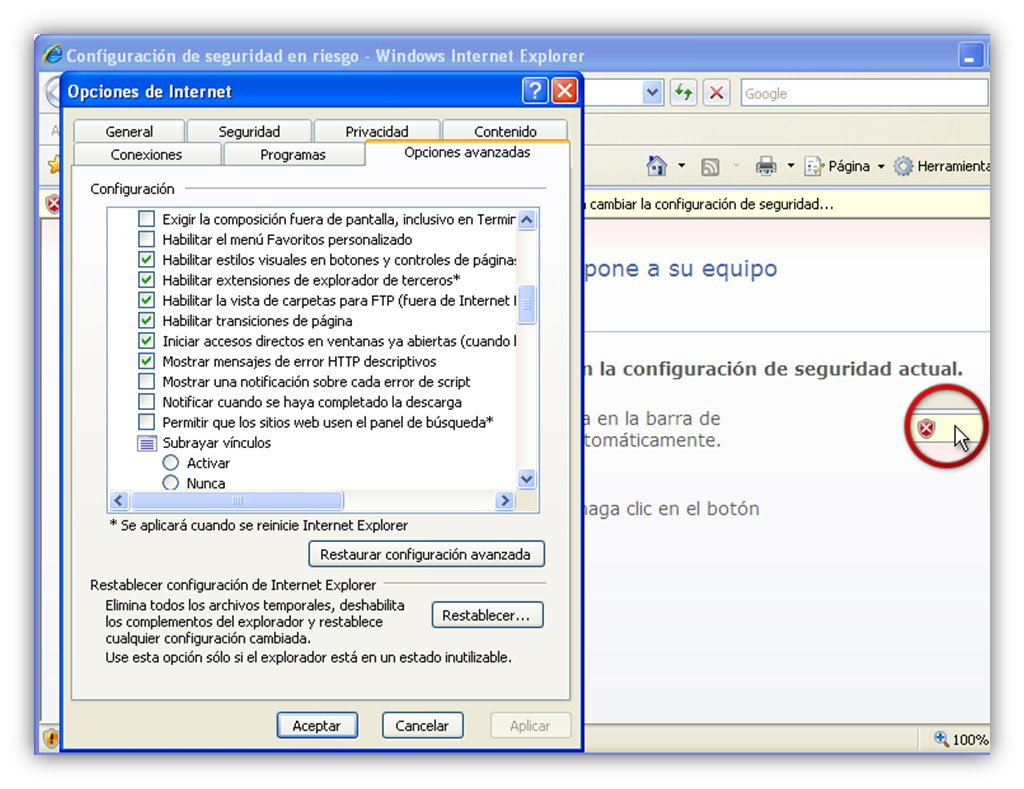
Task: Open the Home icon in IE toolbar
Action: [656, 166]
